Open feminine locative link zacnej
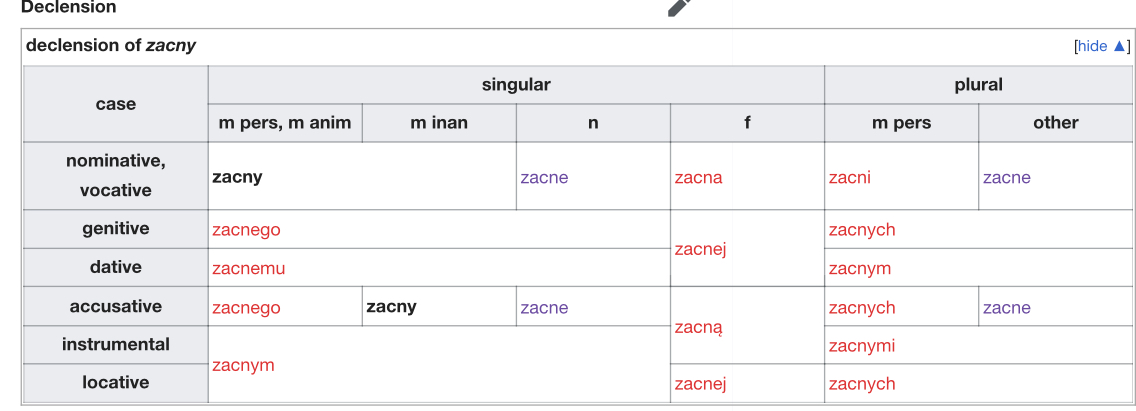The image size is (1136, 411). pyautogui.click(x=700, y=384)
